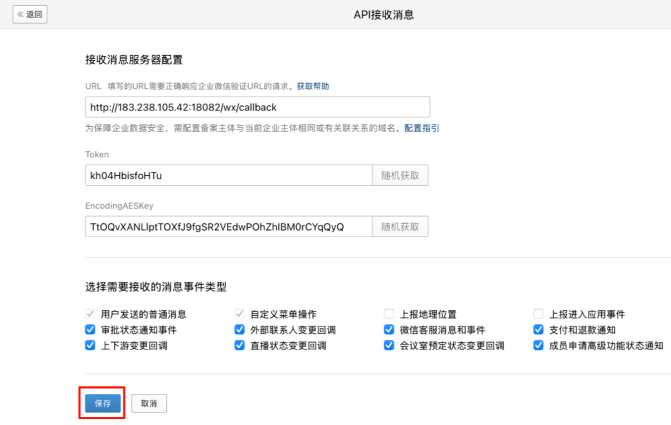Focus the Token input field
671x425 pixels.
(229, 175)
